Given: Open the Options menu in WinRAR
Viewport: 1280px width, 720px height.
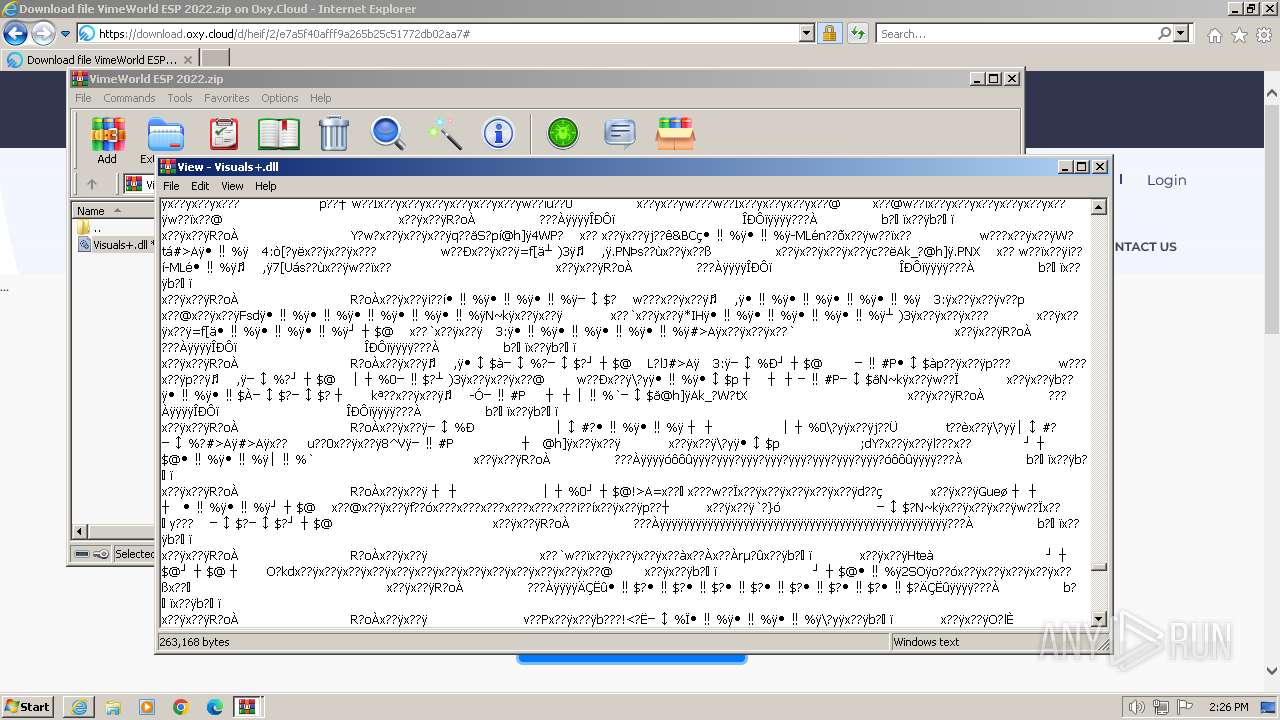Looking at the screenshot, I should (x=280, y=98).
